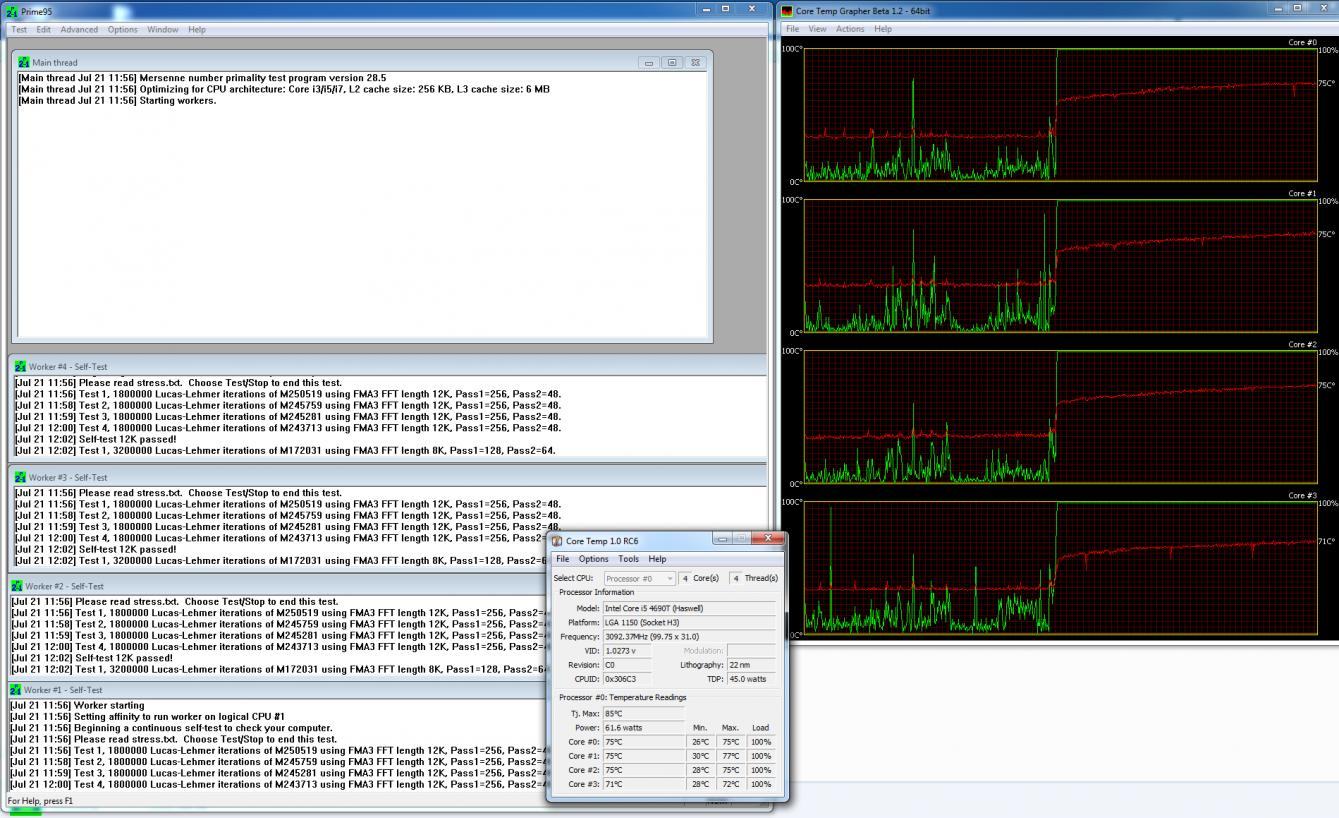Open the Options menu in Core Temp window
Image resolution: width=1339 pixels, height=818 pixels.
click(593, 559)
